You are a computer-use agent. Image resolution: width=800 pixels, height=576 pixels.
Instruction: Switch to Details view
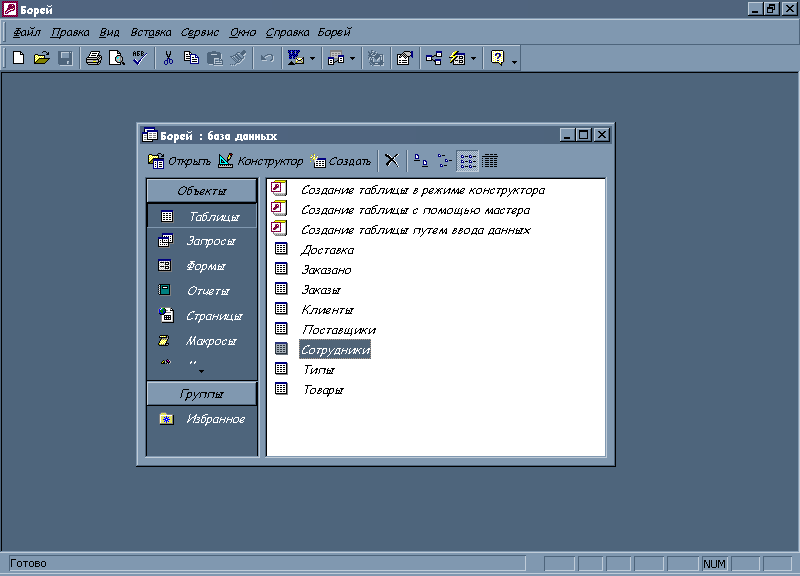[490, 161]
